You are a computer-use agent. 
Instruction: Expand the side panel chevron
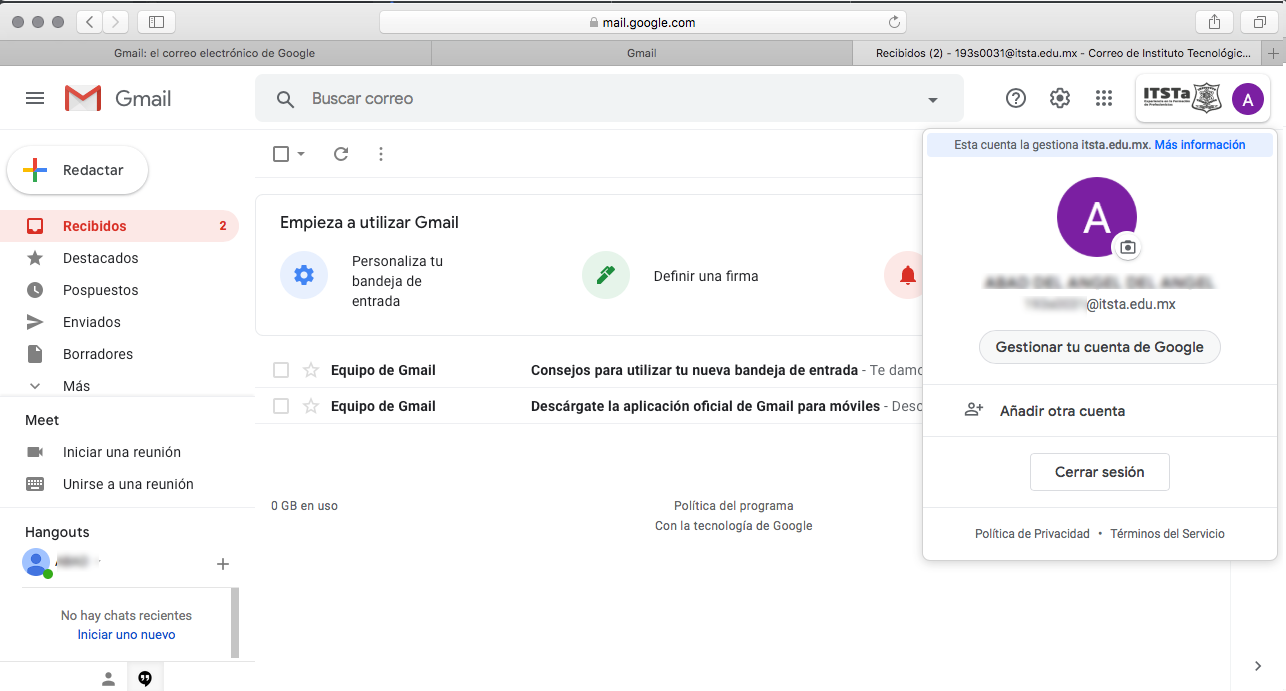[1258, 666]
